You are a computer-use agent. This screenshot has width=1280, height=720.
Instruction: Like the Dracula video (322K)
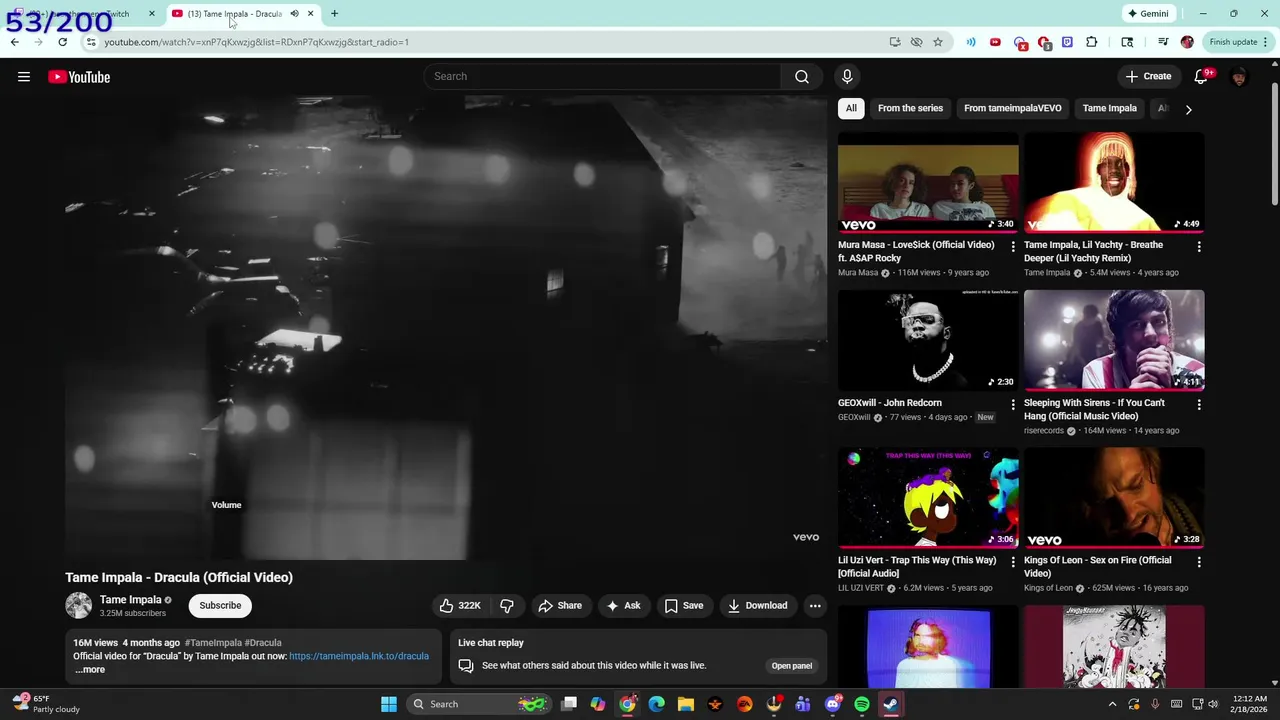[x=460, y=606]
